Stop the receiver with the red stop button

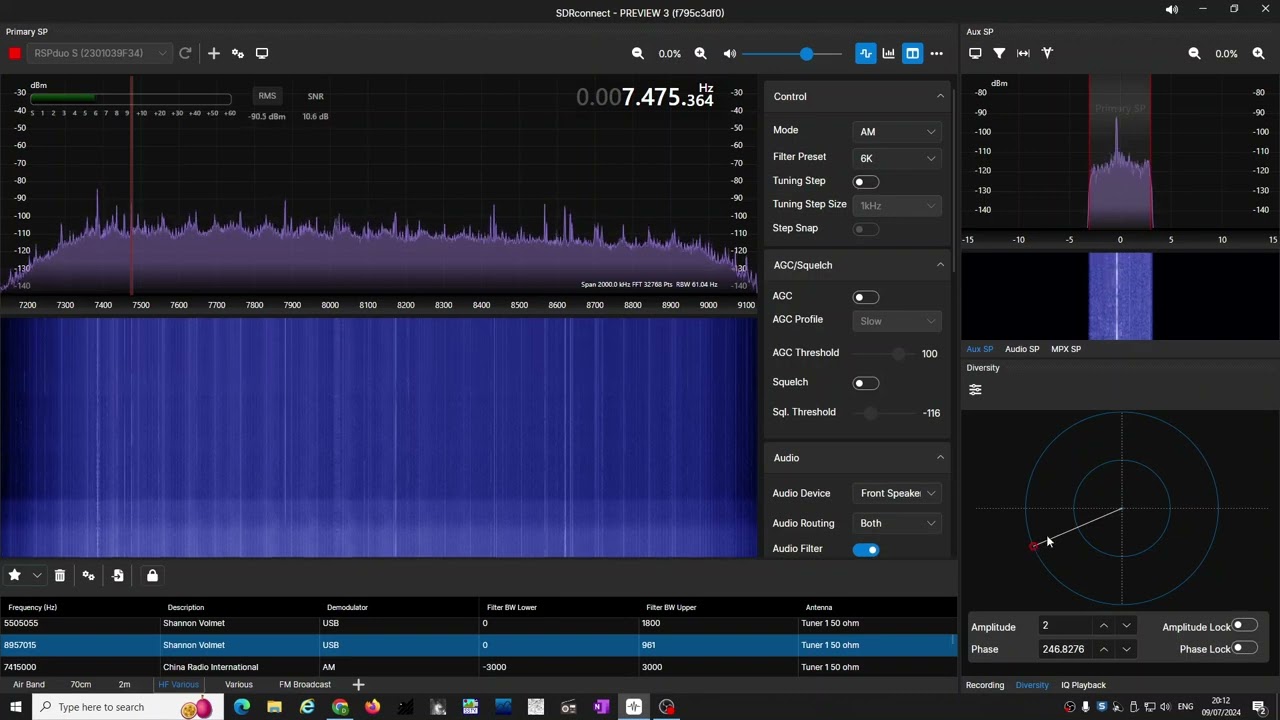15,53
